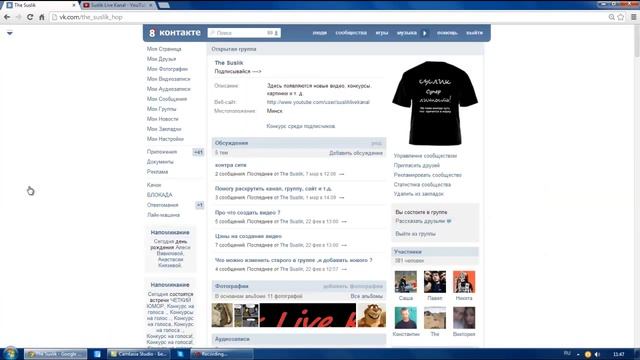Open игры in the VK header
This screenshot has width=640, height=360.
click(x=382, y=33)
